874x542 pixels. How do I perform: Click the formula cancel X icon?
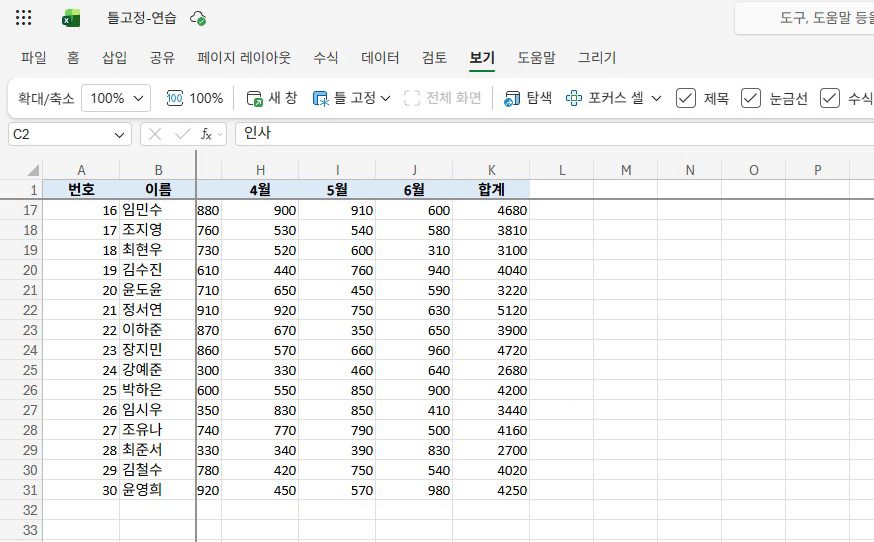(x=155, y=134)
